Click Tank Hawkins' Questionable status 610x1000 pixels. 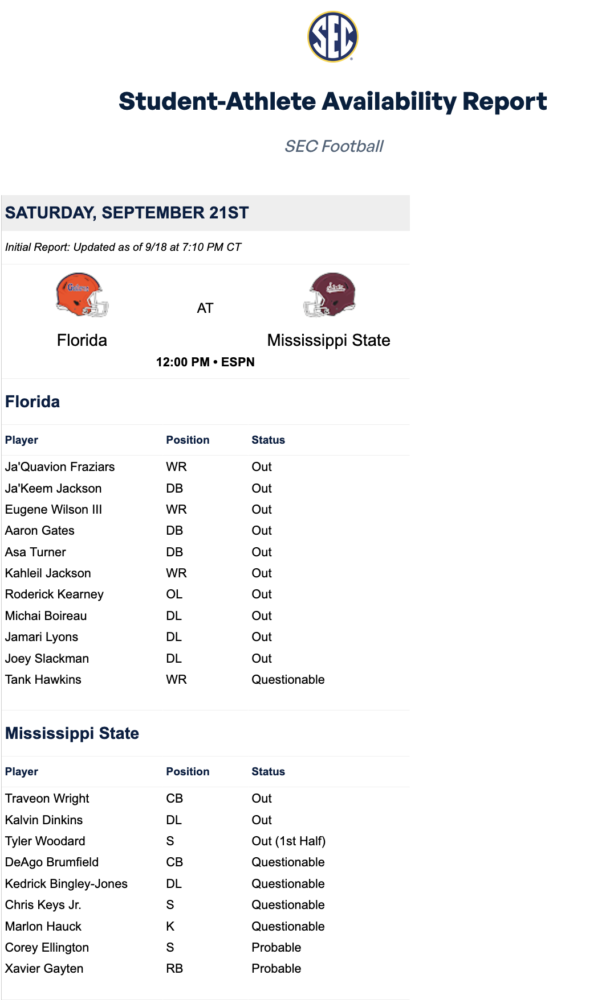point(288,680)
